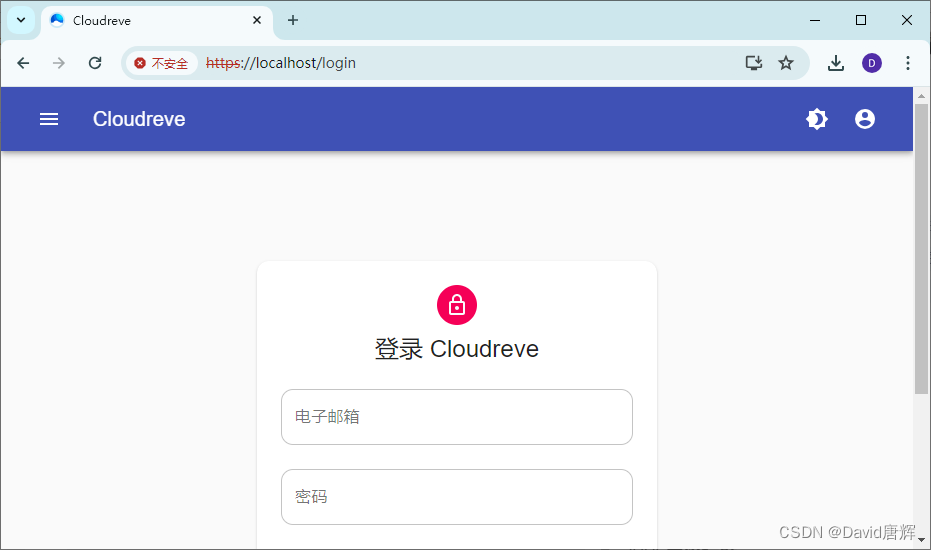Viewport: 931px width, 550px height.
Task: Bookmark this page with star icon
Action: (786, 63)
